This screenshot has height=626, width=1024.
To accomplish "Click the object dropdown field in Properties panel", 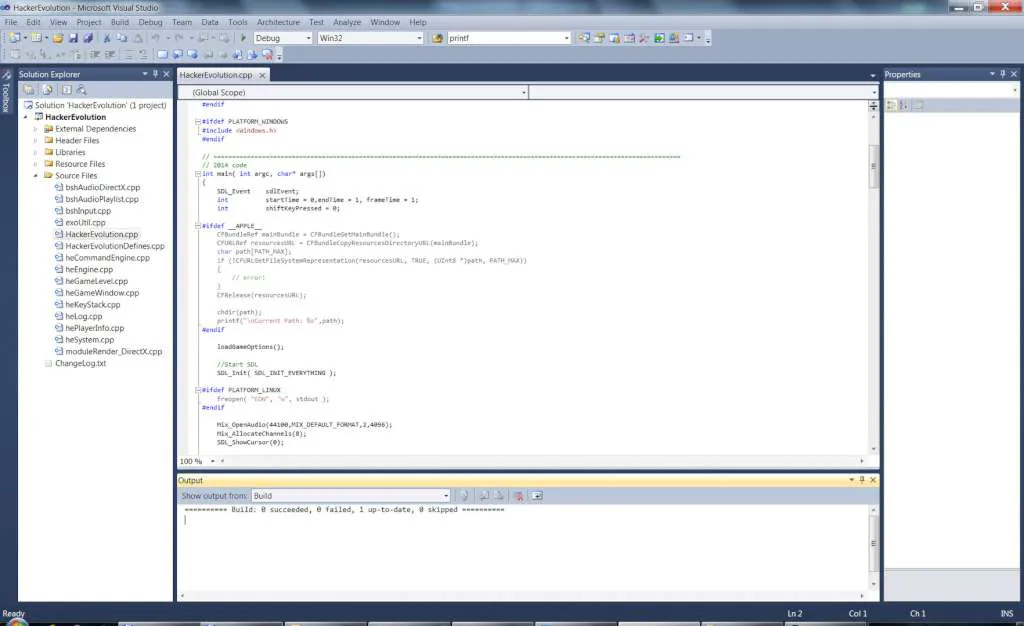I will (952, 90).
